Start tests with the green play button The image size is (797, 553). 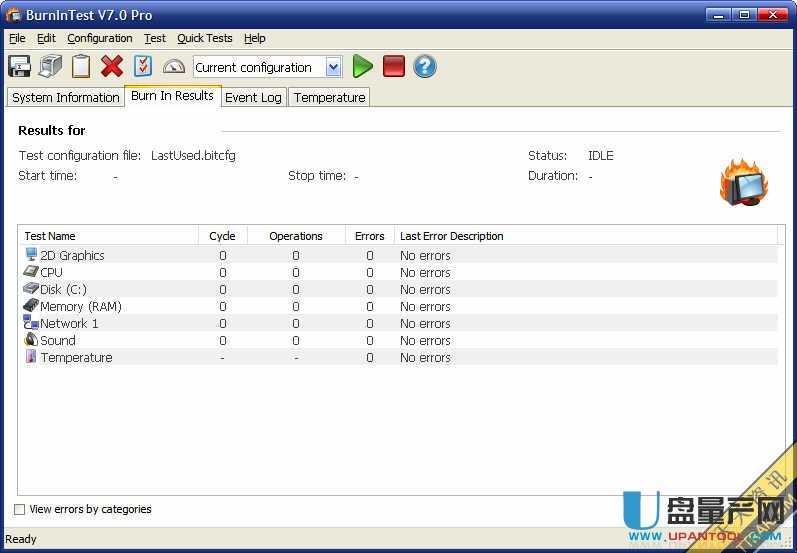pyautogui.click(x=363, y=67)
